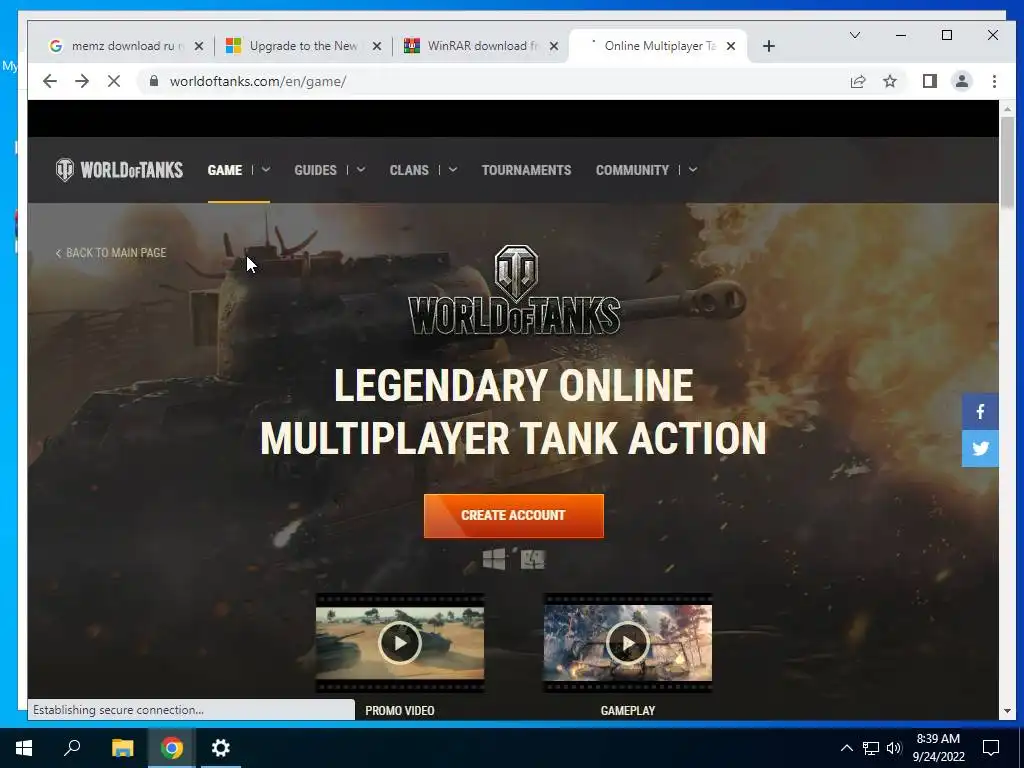The width and height of the screenshot is (1024, 768).
Task: Click the Windows platform icon below Create Account
Action: pos(494,559)
